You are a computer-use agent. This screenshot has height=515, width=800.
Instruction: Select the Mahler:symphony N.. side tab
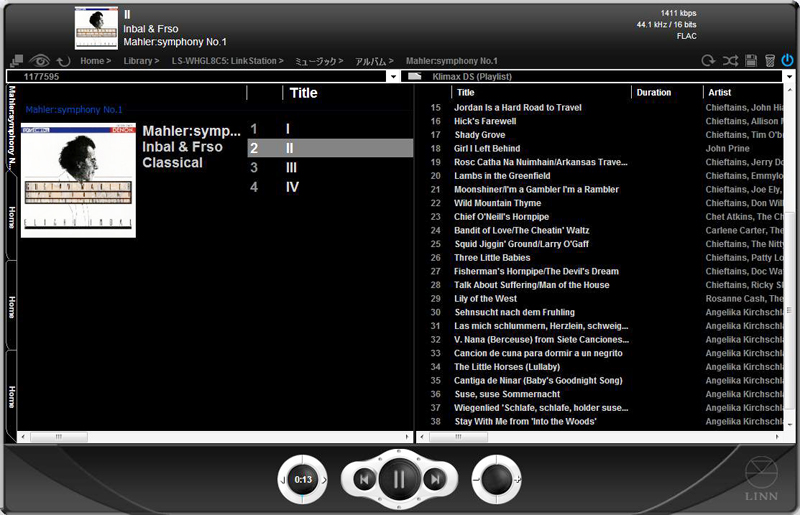11,127
